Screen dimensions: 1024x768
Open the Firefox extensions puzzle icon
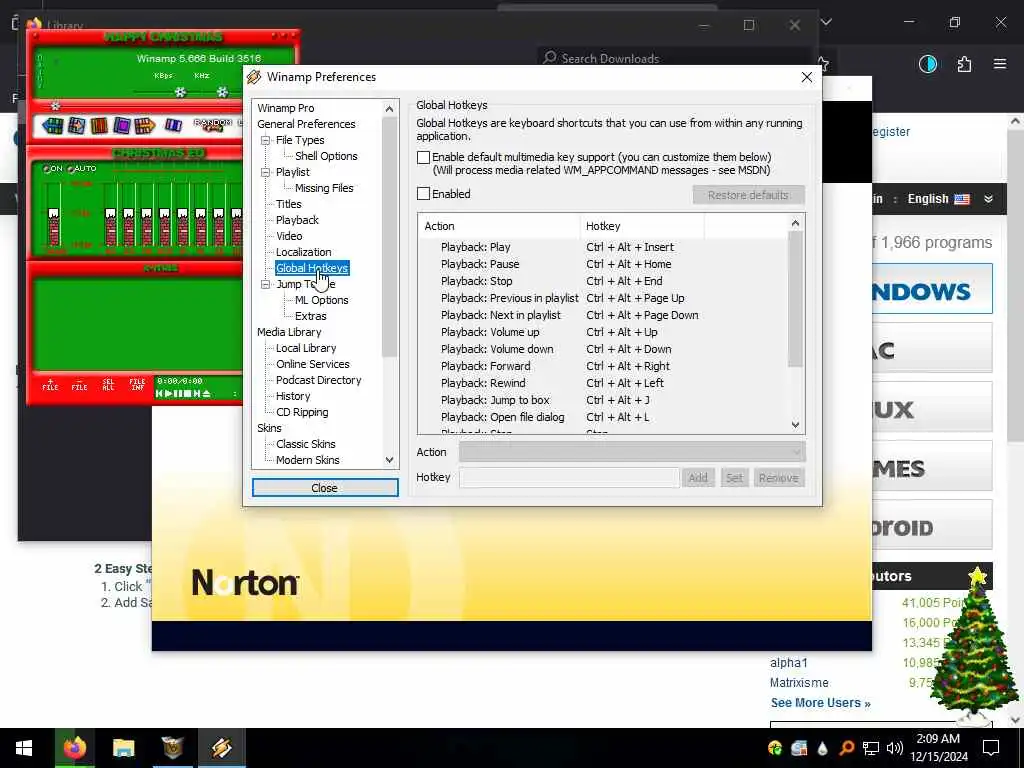tap(964, 64)
